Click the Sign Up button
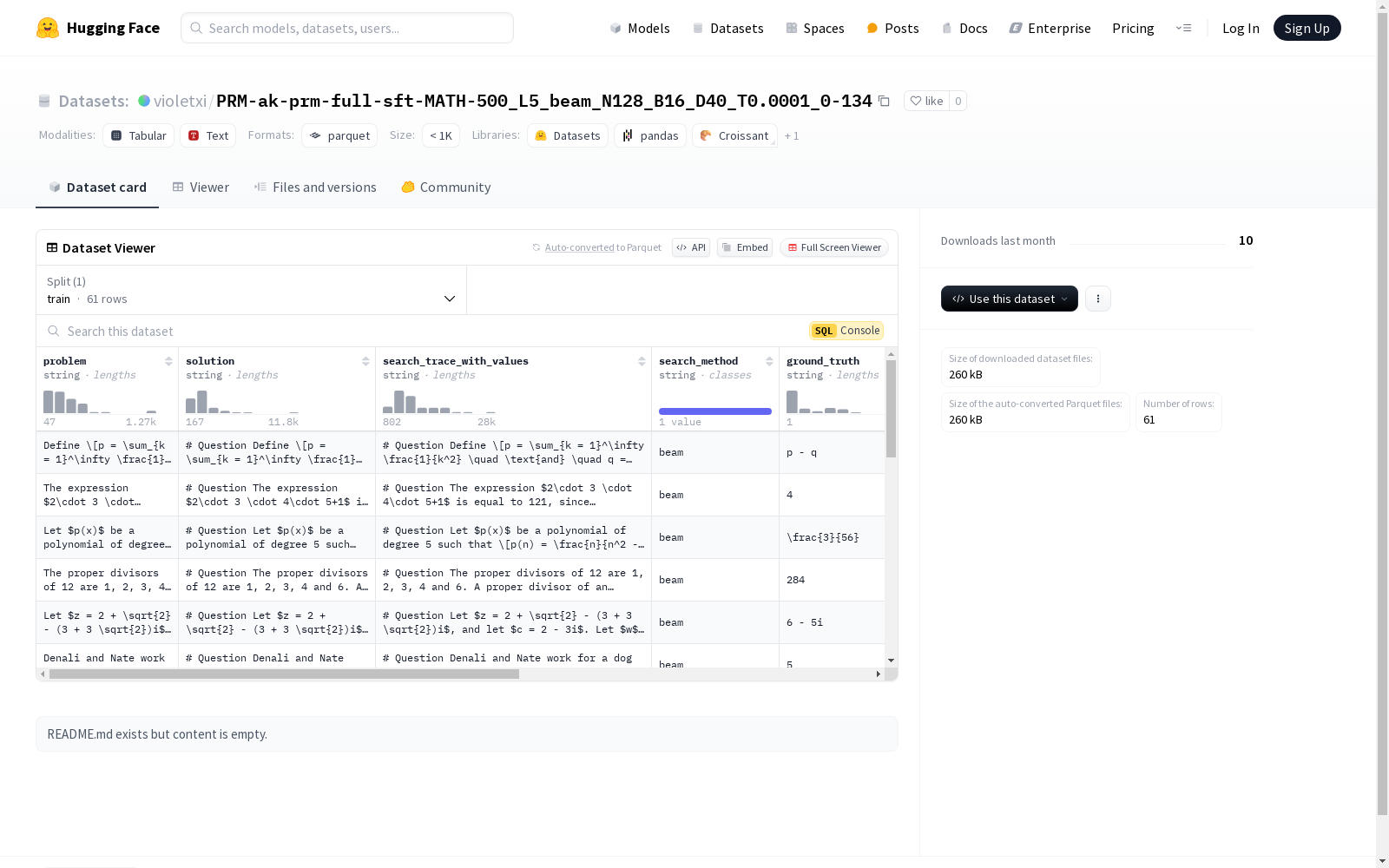The width and height of the screenshot is (1389, 868). point(1307,28)
